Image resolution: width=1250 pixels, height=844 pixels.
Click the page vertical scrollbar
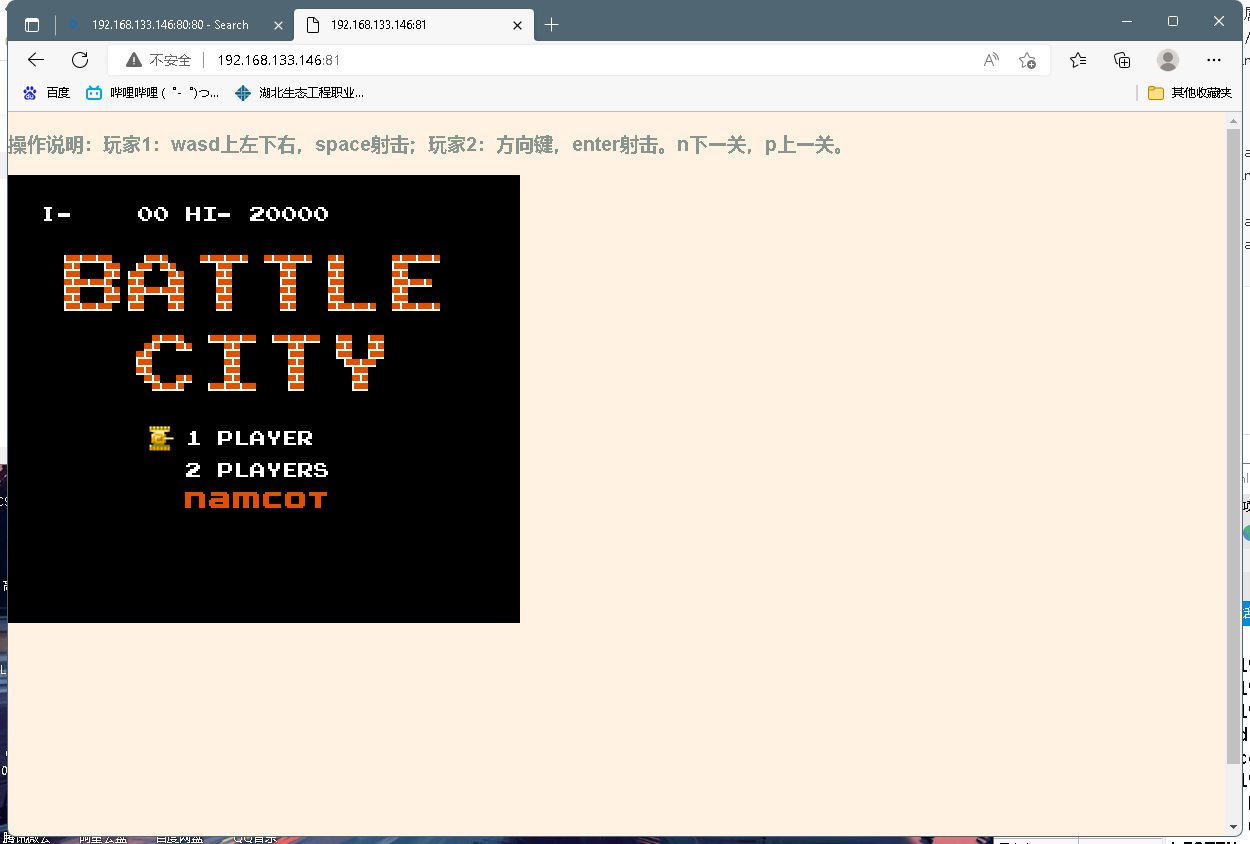click(1234, 445)
